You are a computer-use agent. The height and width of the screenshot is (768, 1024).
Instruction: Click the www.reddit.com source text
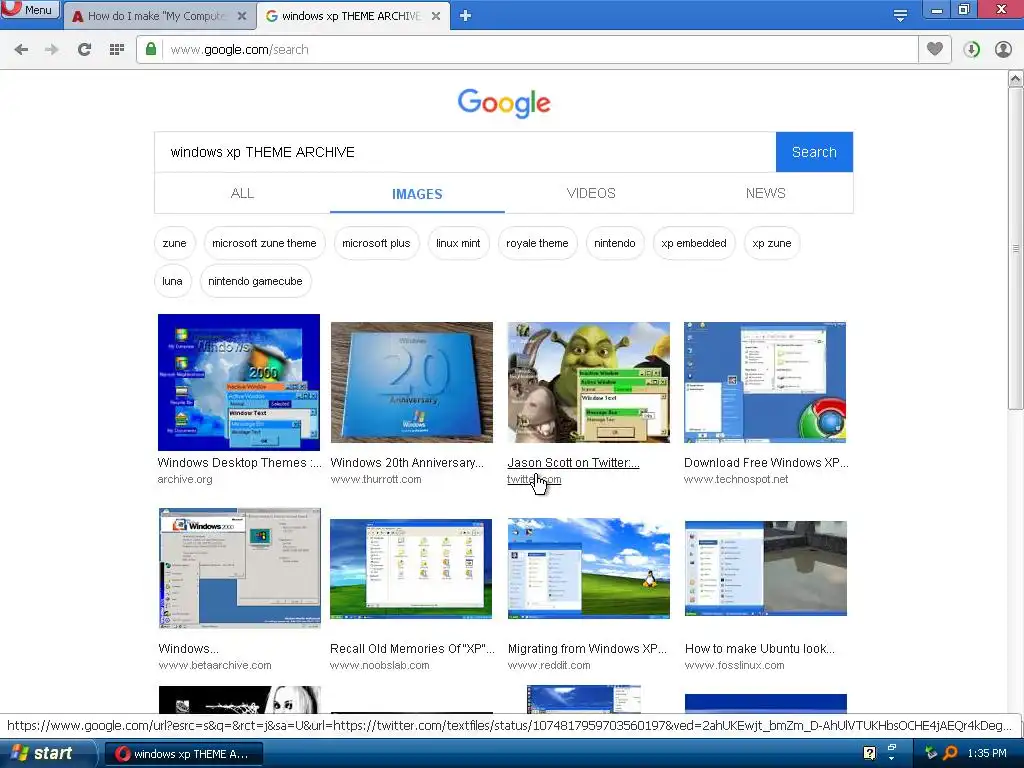[x=549, y=665]
